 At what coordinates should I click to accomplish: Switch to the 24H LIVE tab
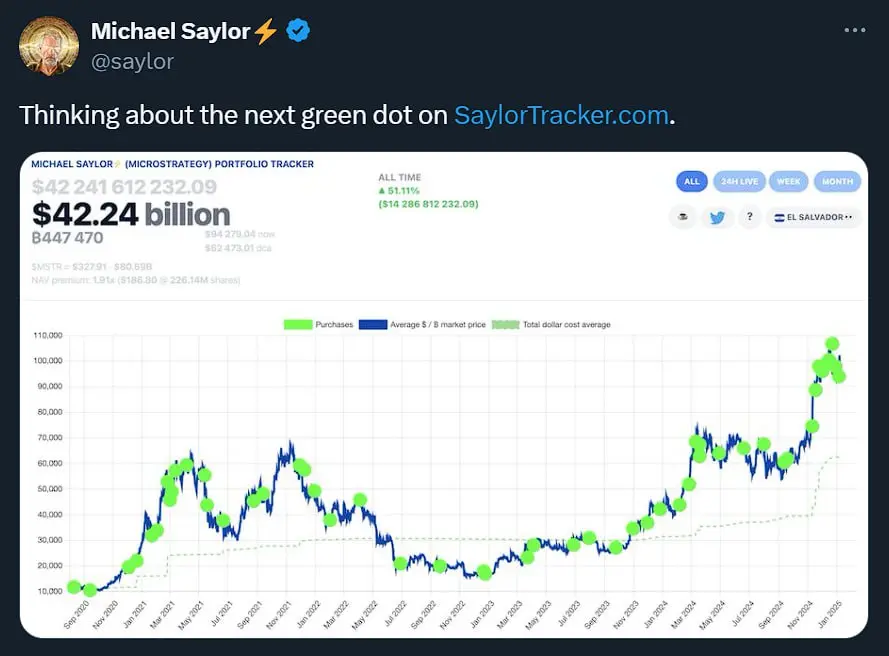739,181
